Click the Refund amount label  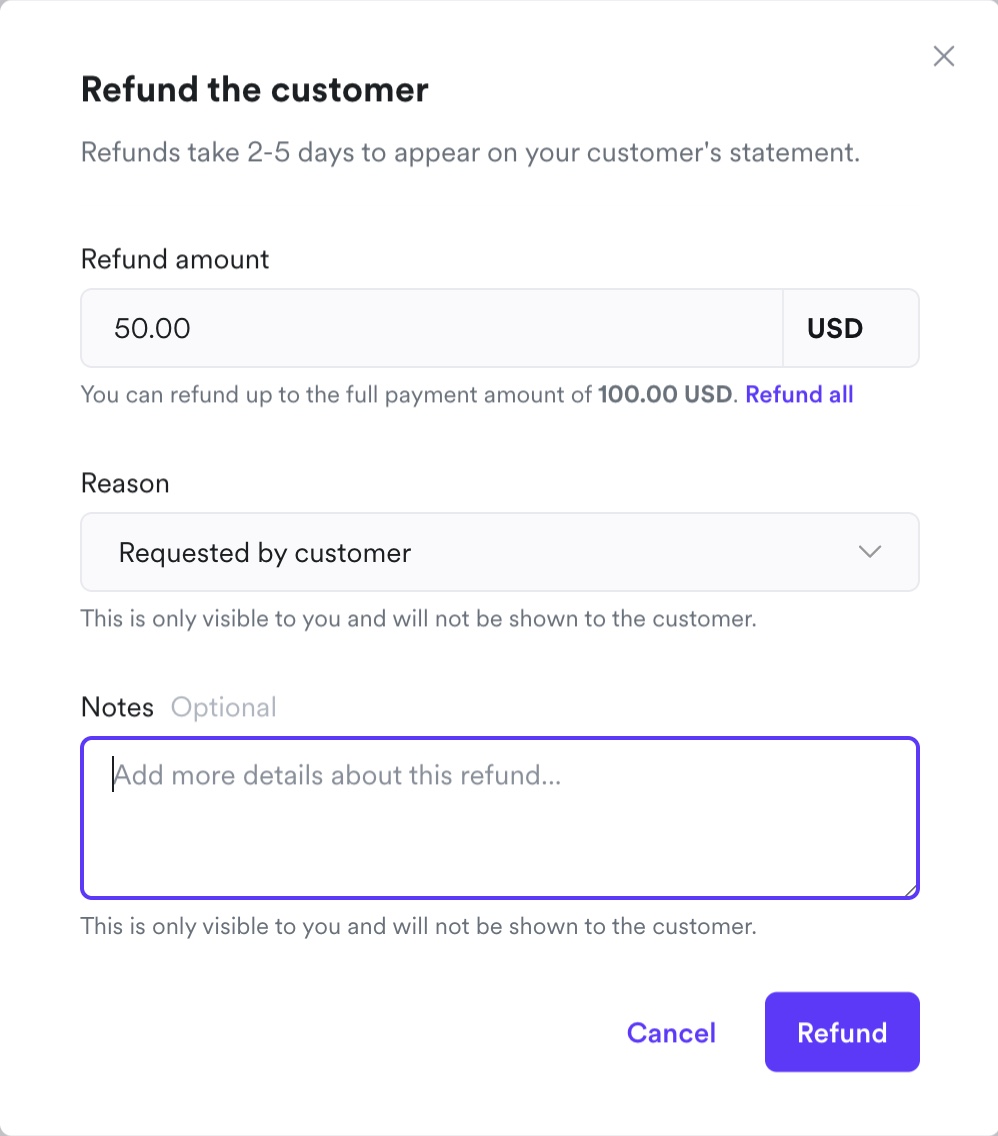[x=174, y=259]
